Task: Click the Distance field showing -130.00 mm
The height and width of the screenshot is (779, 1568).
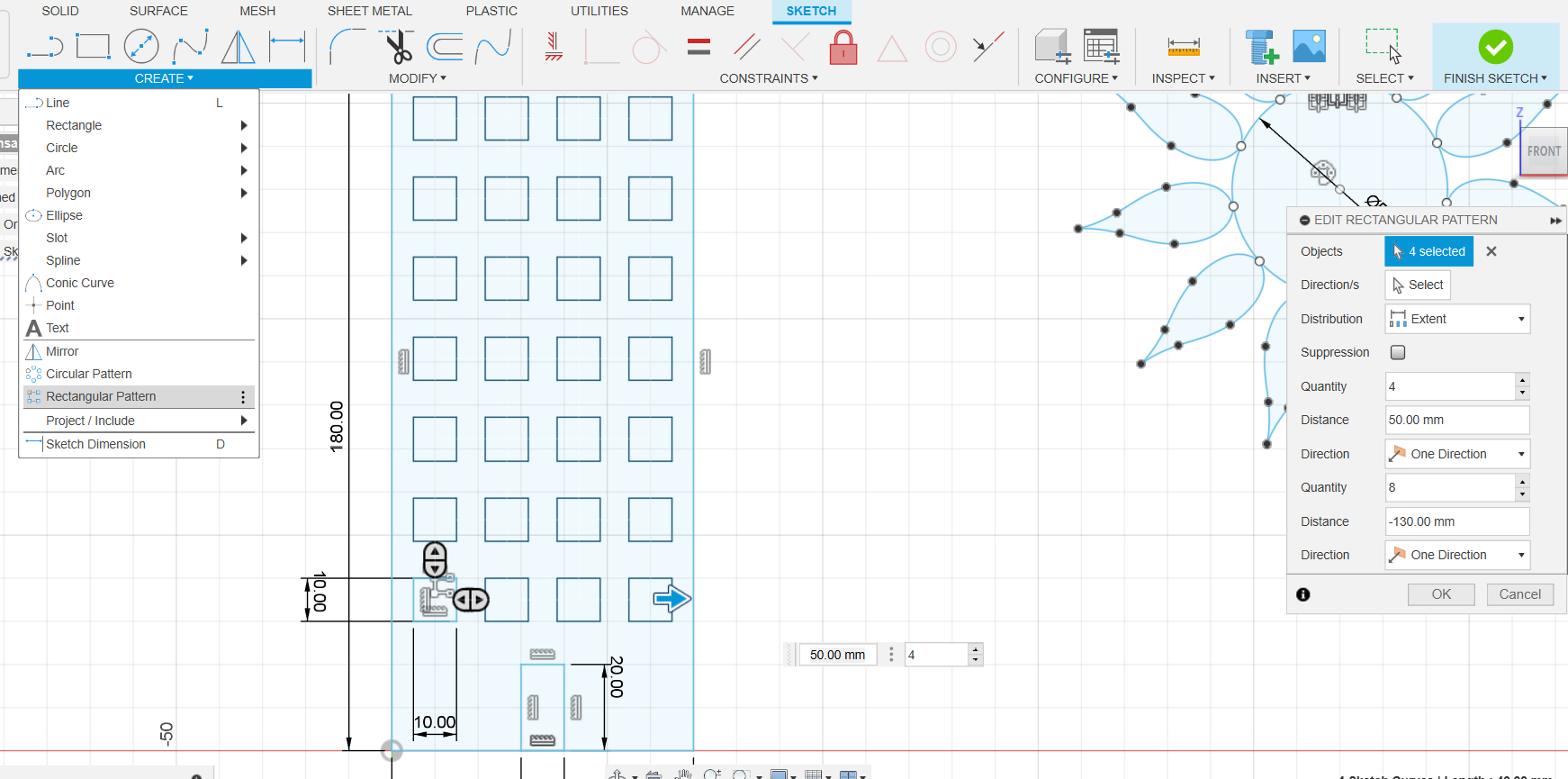Action: pyautogui.click(x=1457, y=521)
